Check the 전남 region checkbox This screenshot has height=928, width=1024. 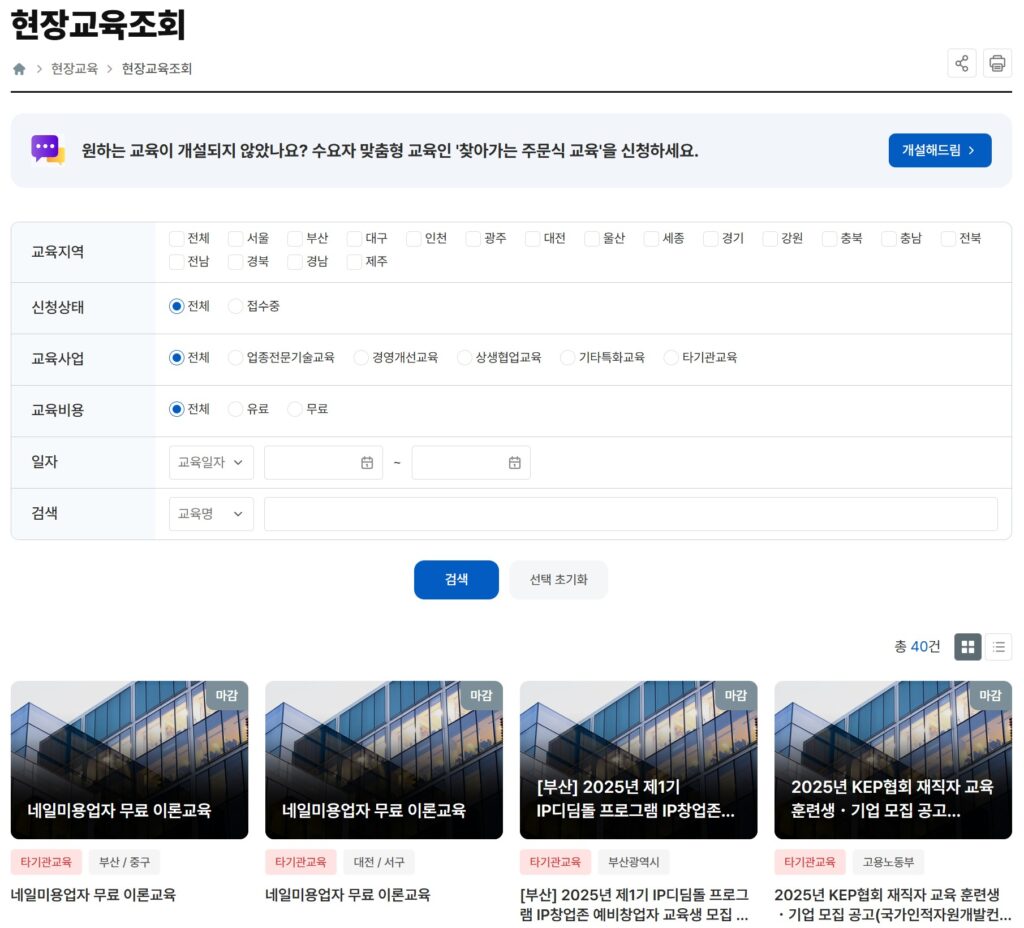tap(176, 261)
